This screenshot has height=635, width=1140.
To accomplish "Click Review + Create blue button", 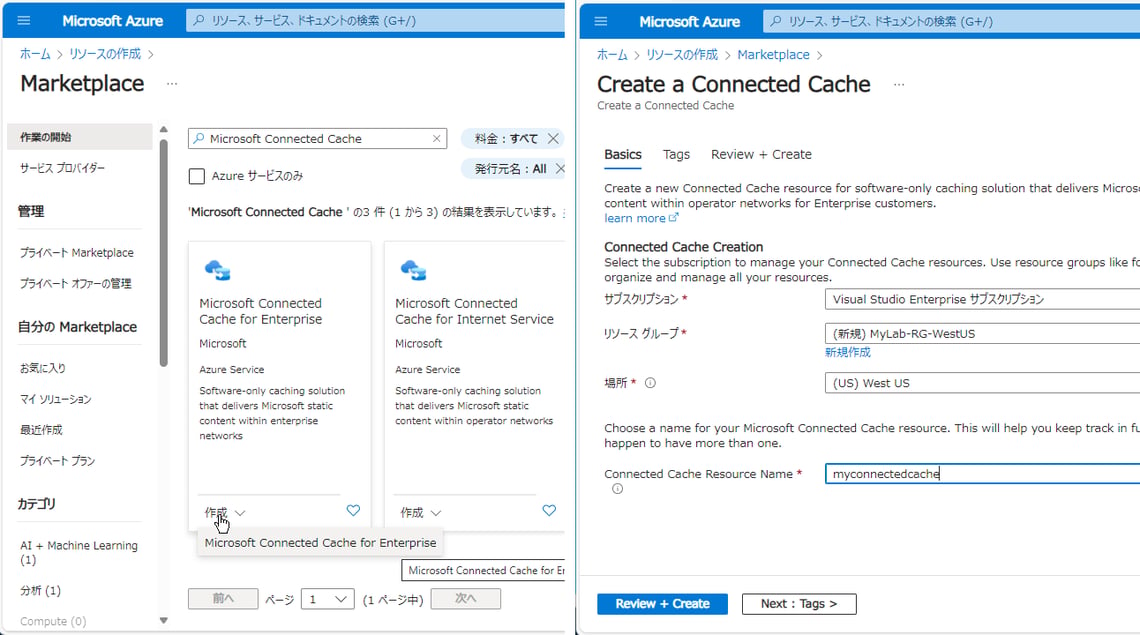I will point(662,604).
